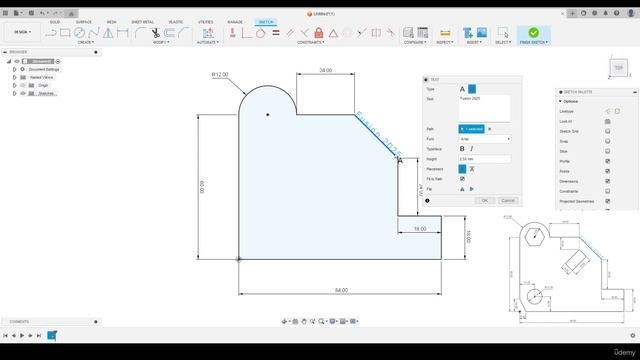640x360 pixels.
Task: Switch to the Utilities tab
Action: (x=205, y=22)
